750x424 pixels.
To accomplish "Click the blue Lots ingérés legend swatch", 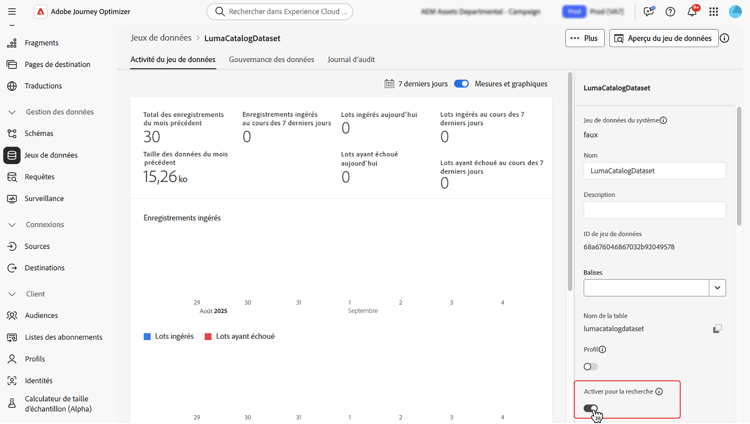I will pos(147,336).
